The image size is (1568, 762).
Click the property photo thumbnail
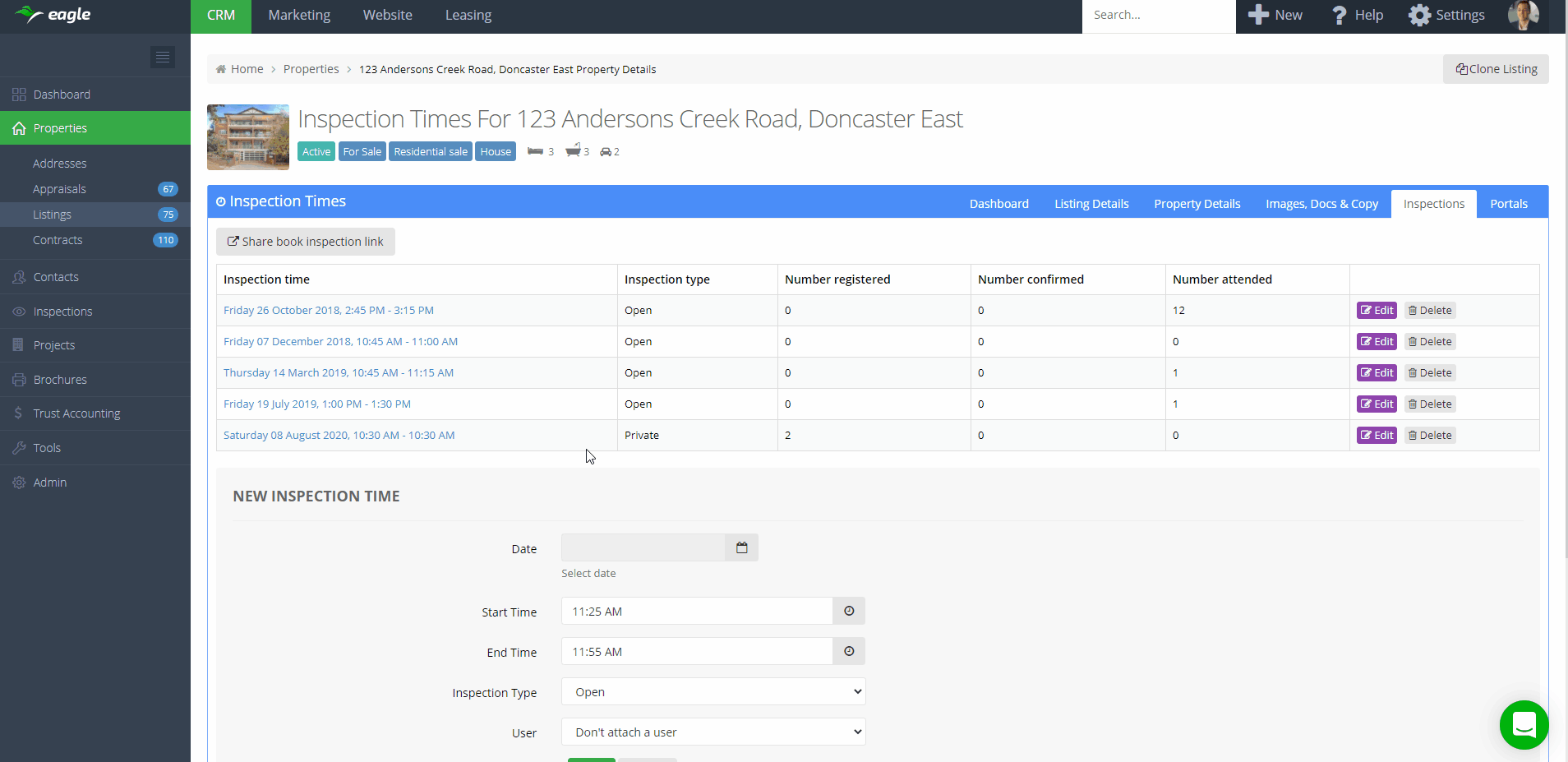[x=248, y=137]
